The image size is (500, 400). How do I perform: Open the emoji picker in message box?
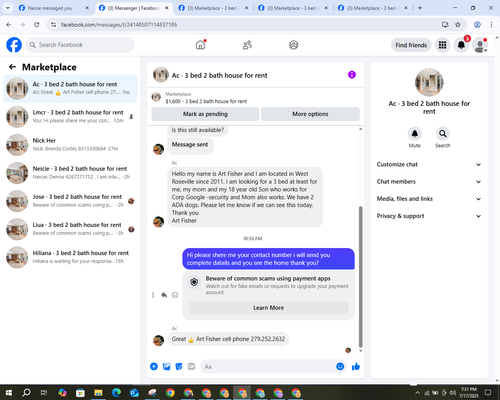[340, 366]
